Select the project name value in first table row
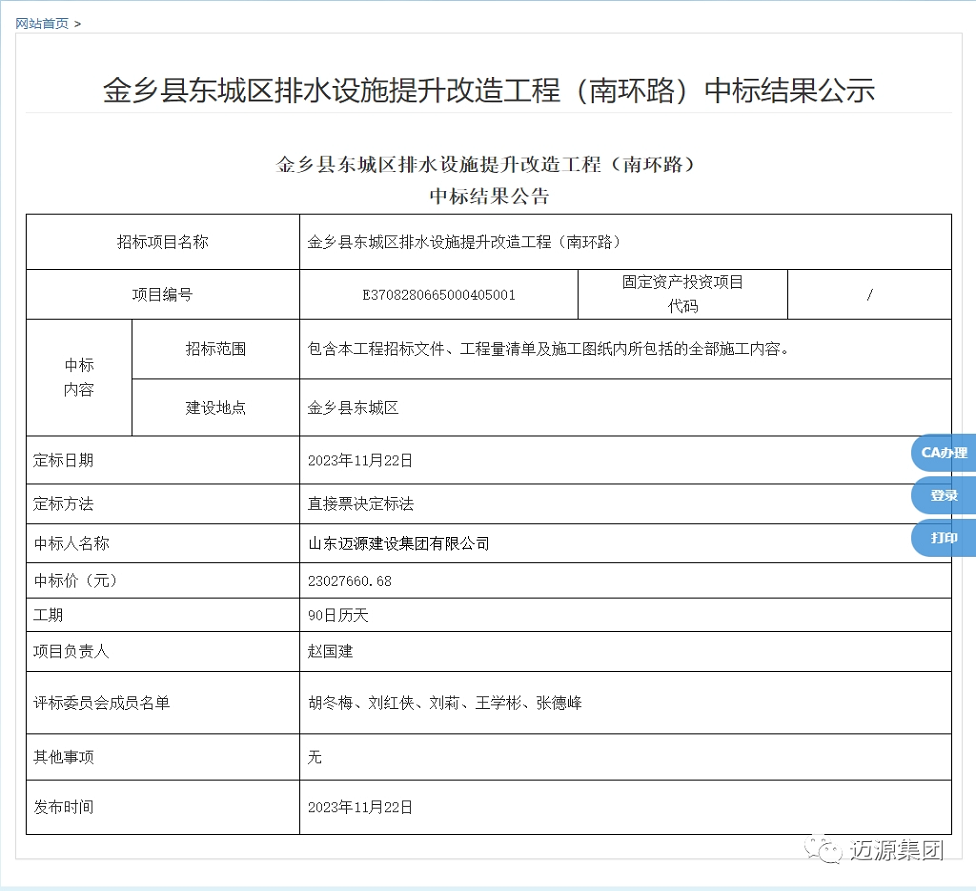The height and width of the screenshot is (891, 976). click(464, 242)
